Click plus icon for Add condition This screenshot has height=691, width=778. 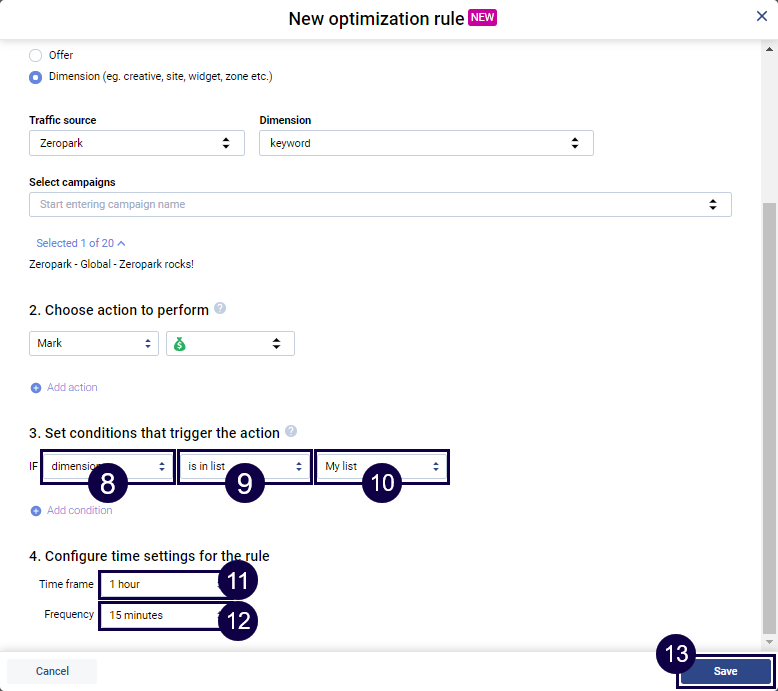coord(36,511)
